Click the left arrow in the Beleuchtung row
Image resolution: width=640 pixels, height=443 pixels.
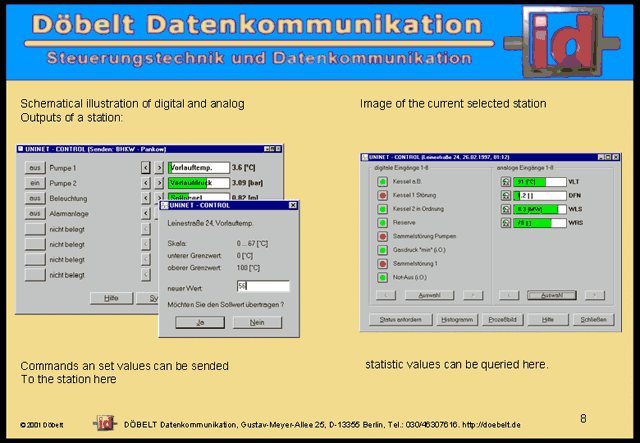coord(146,198)
